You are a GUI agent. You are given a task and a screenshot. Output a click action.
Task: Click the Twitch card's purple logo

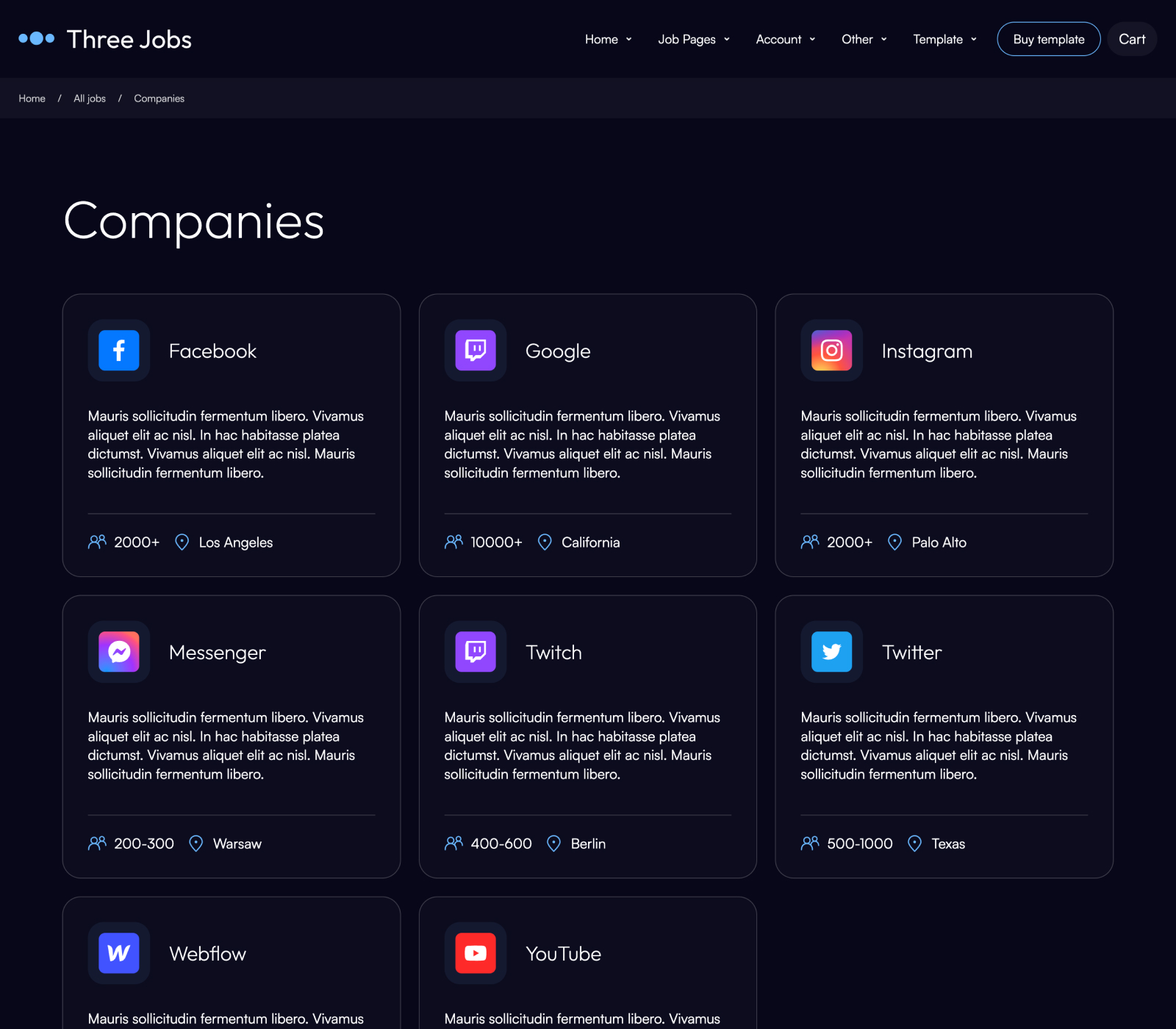(x=476, y=652)
